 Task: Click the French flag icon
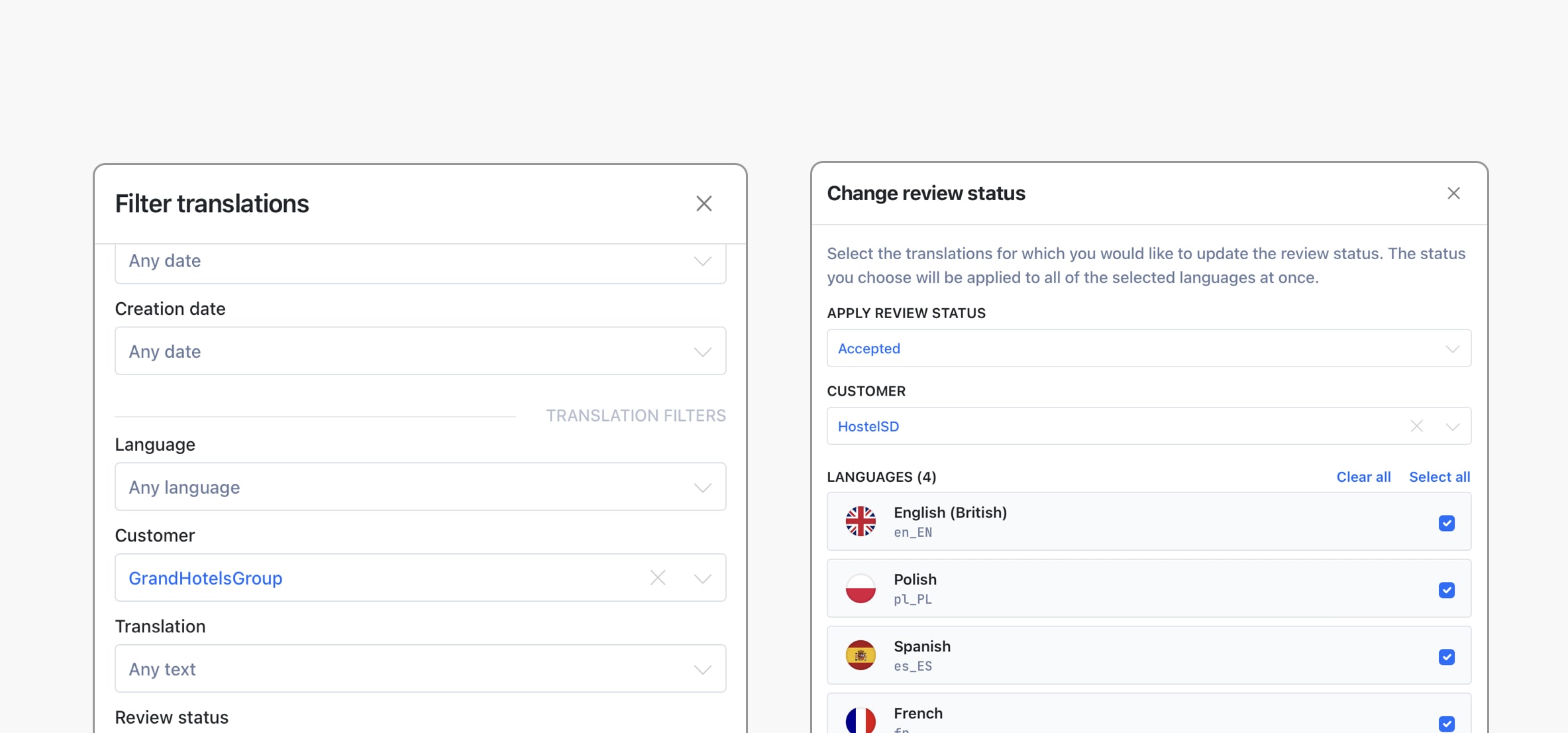point(861,720)
